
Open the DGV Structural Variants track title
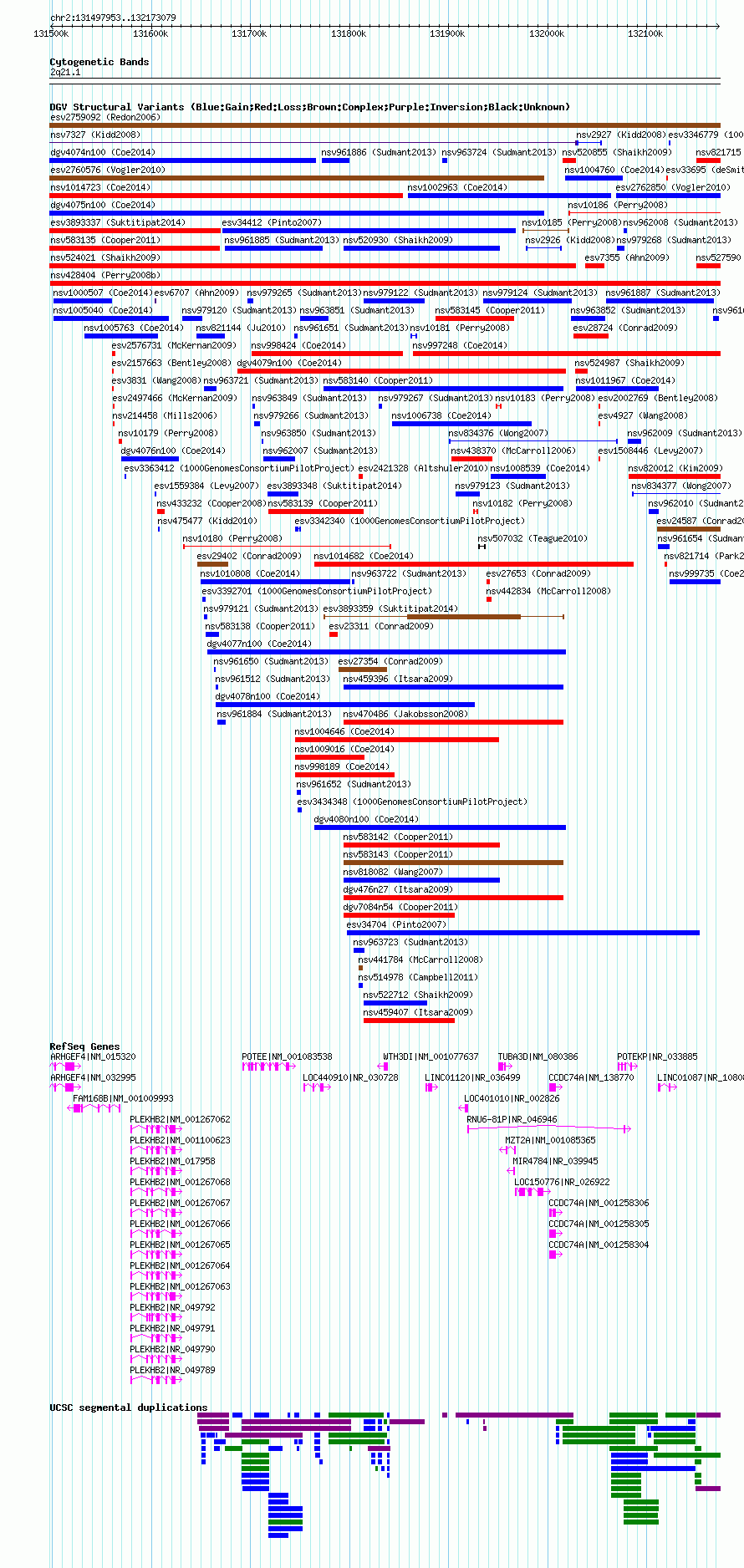[x=310, y=107]
